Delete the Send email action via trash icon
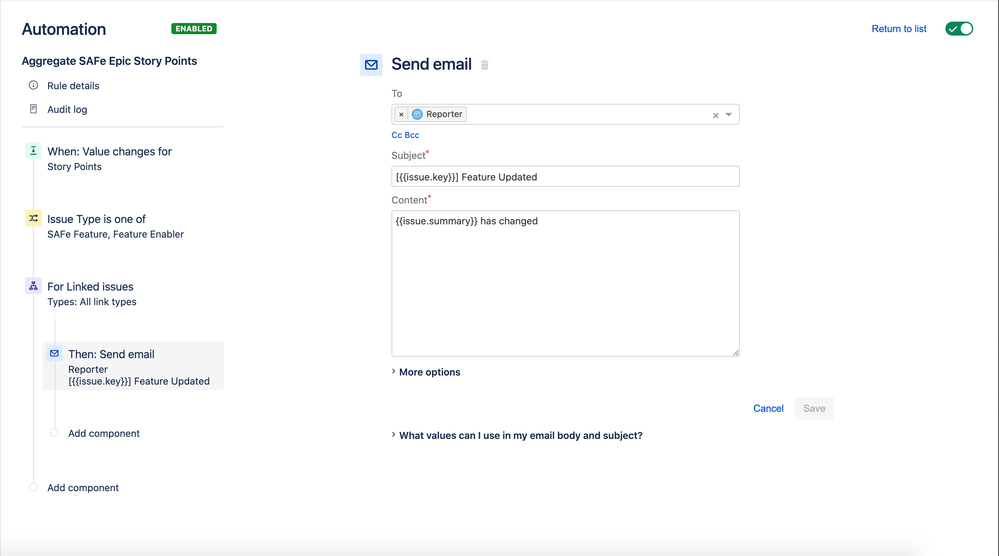The width and height of the screenshot is (999, 556). coord(484,65)
